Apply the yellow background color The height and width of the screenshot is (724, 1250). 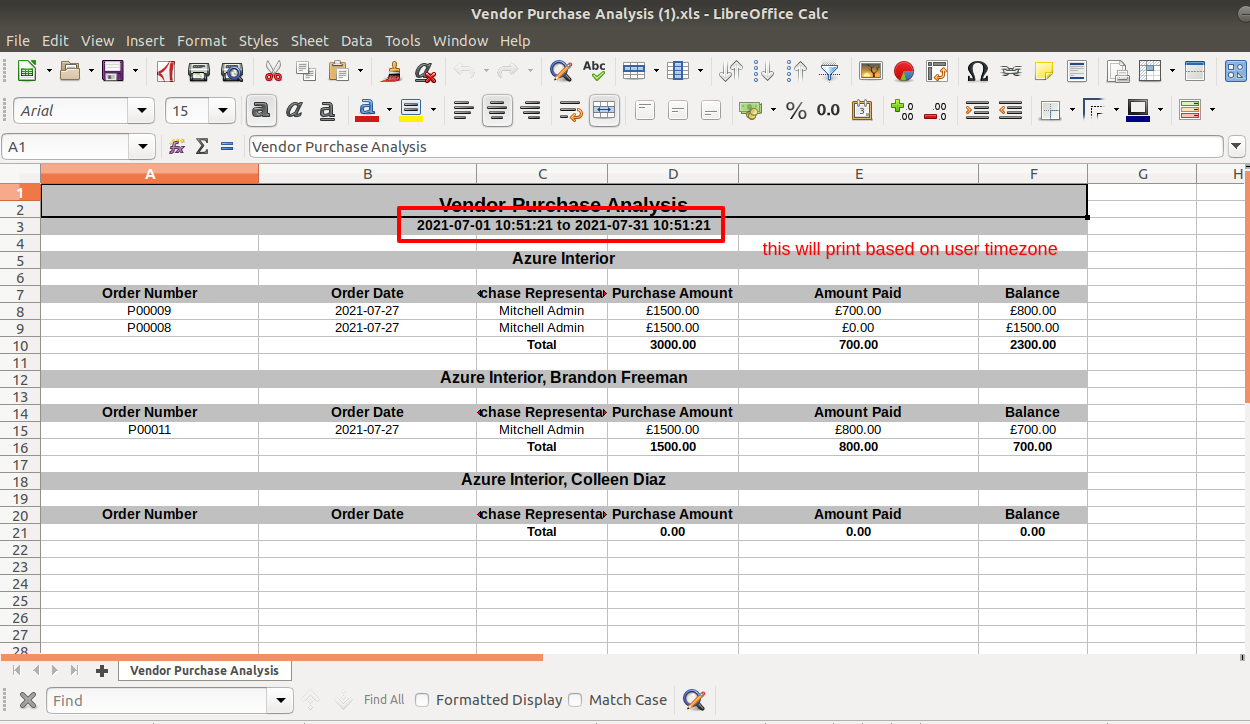coord(411,110)
